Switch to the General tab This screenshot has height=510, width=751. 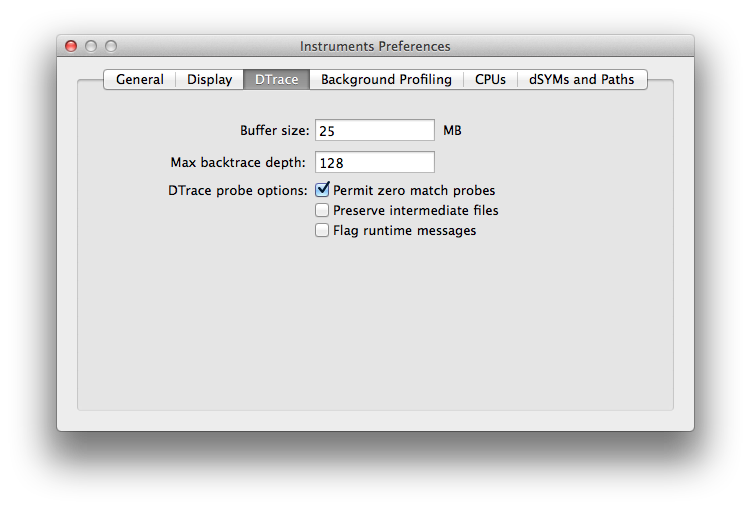pos(139,79)
